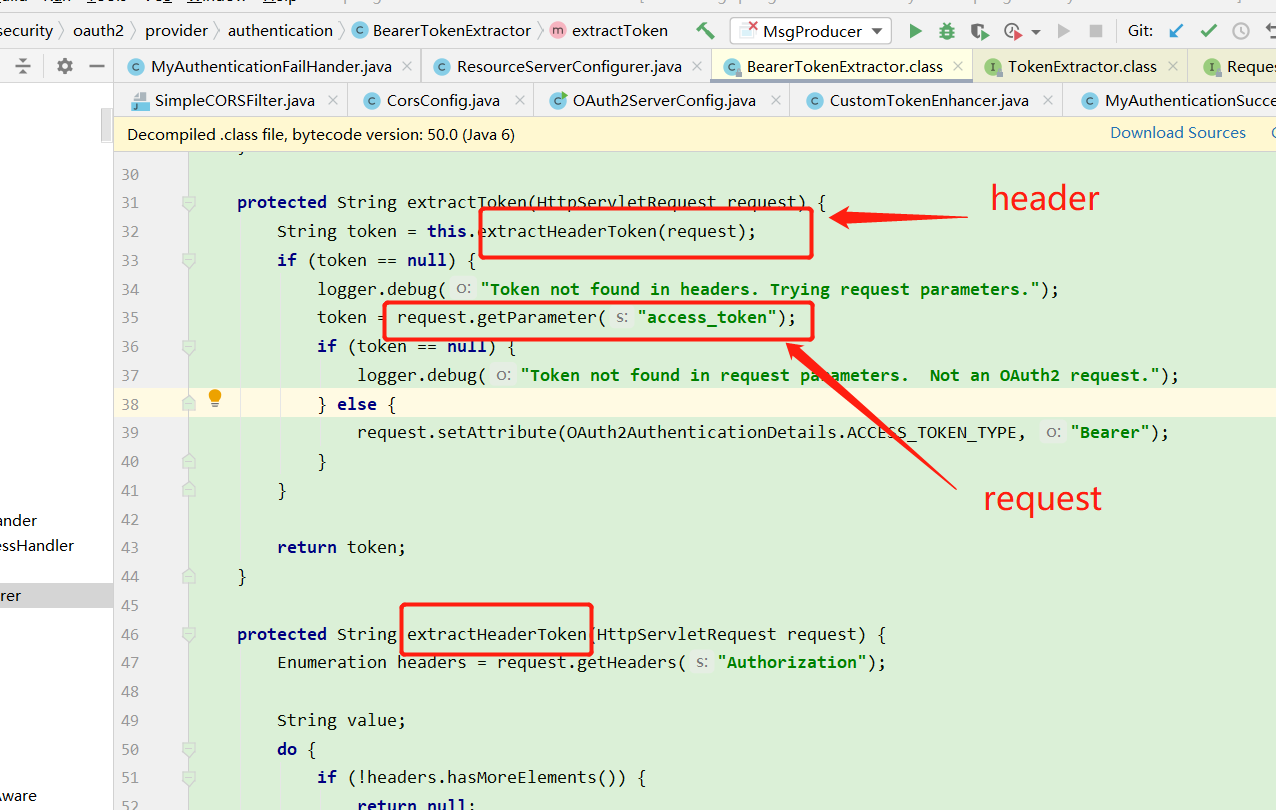Viewport: 1276px width, 810px height.
Task: Click the Git commit green checkmark
Action: coord(1209,31)
